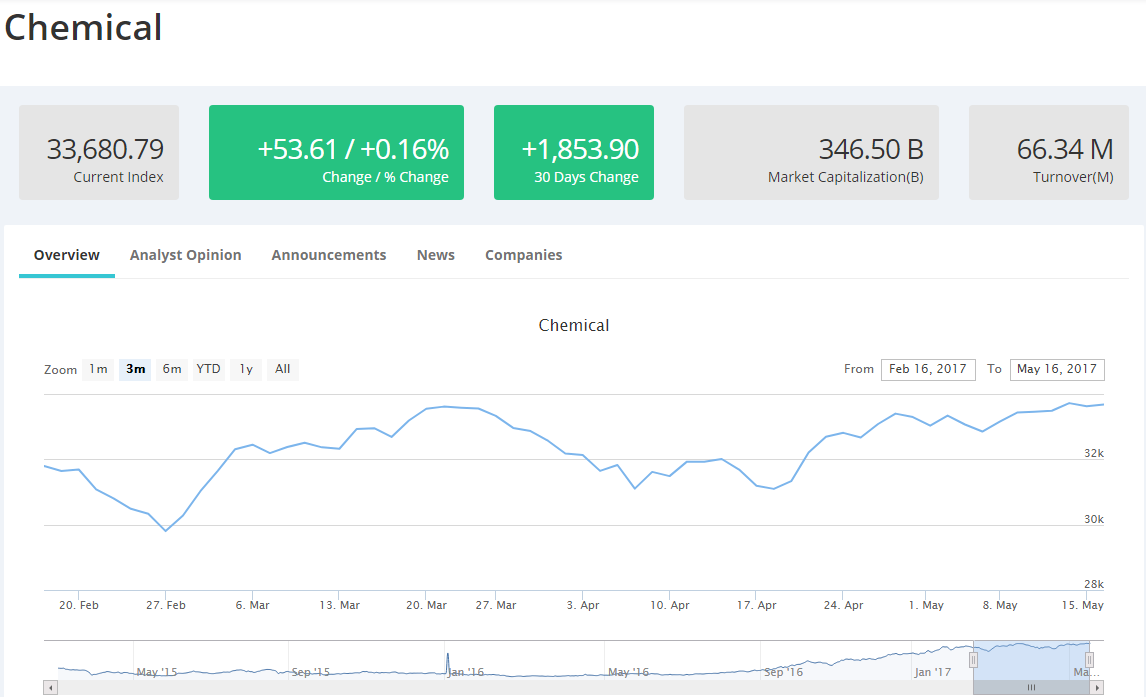Click the left scrollbar arrow below the navigator
Screen dimensions: 1146x697
49,687
